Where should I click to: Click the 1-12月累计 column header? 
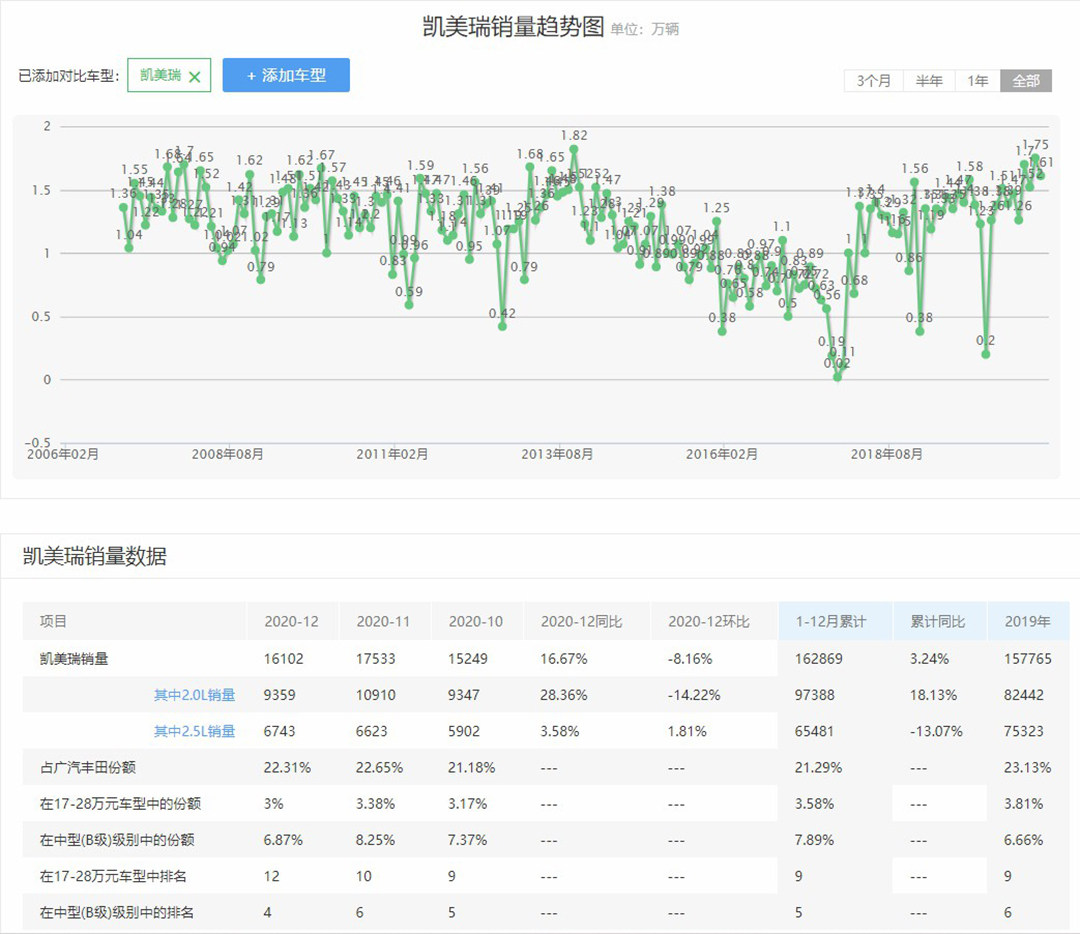tap(830, 621)
